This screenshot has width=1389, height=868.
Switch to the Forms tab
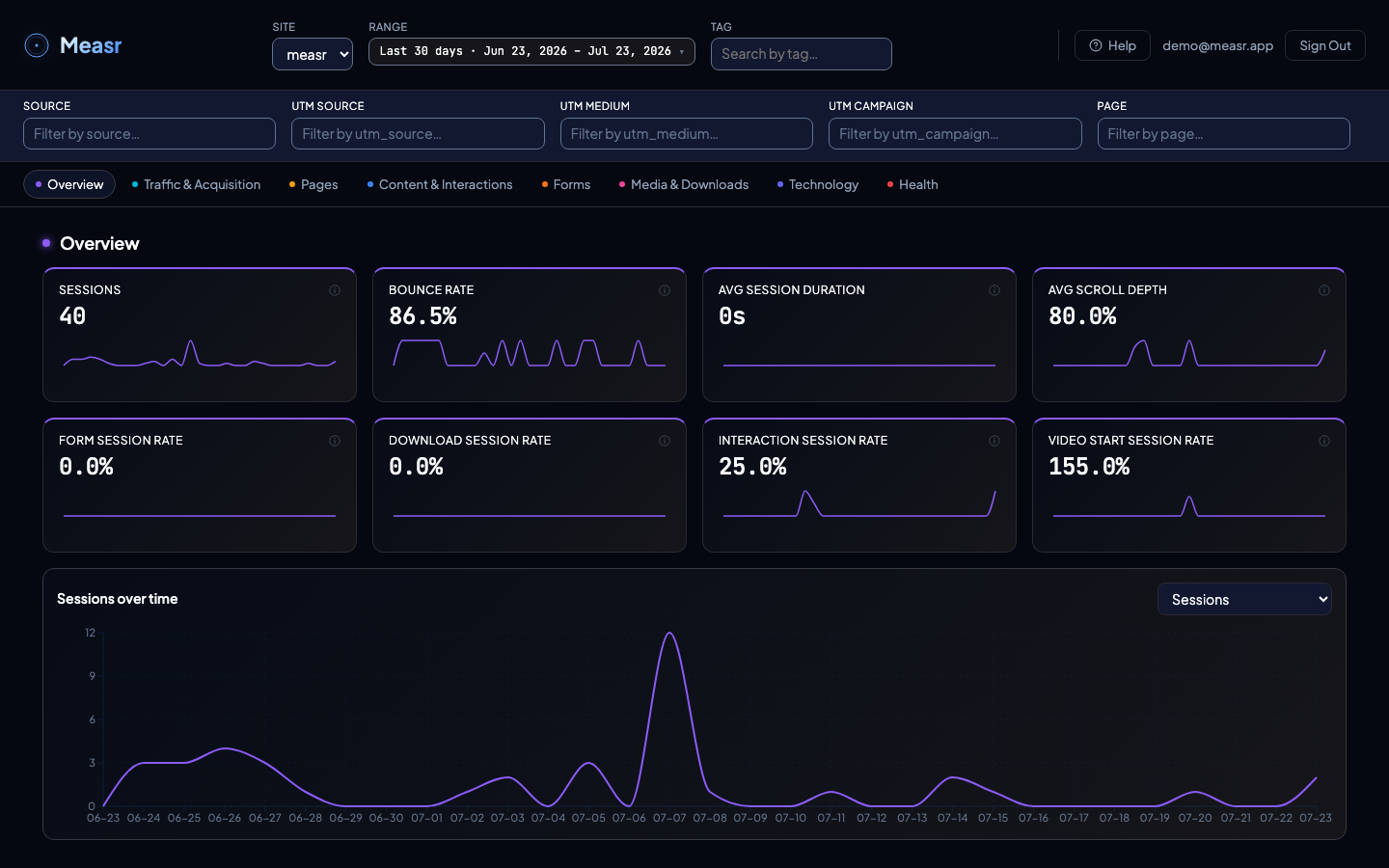(566, 184)
